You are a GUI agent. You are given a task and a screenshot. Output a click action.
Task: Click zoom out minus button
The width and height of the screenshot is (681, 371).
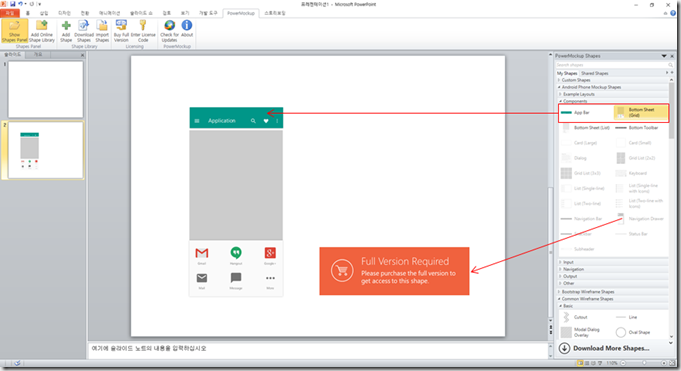[623, 363]
